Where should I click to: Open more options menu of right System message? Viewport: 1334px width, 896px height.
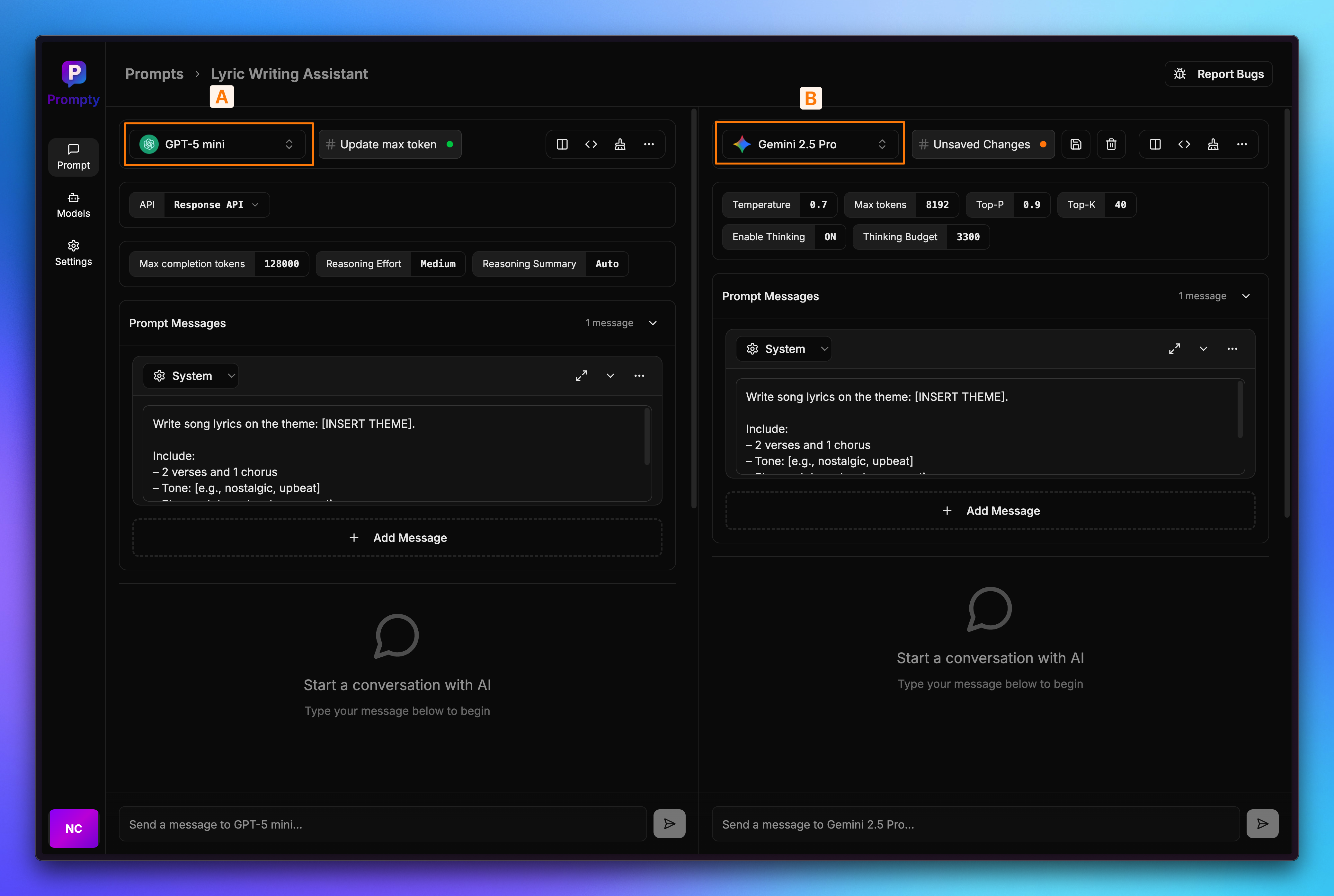click(x=1232, y=349)
